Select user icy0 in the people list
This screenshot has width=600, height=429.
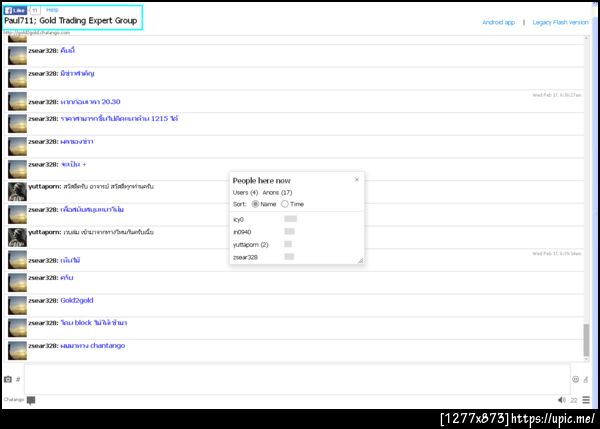[x=238, y=220]
